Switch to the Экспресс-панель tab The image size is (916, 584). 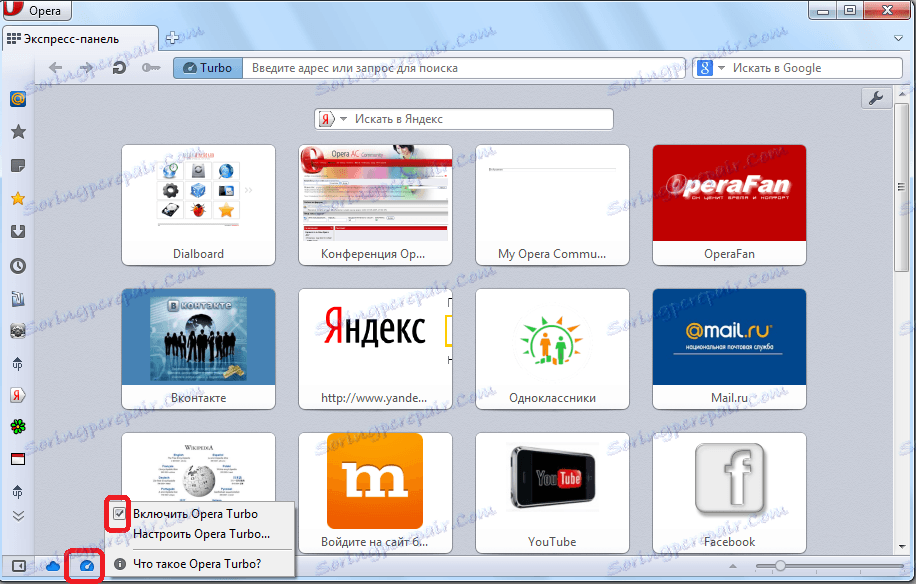[x=80, y=39]
